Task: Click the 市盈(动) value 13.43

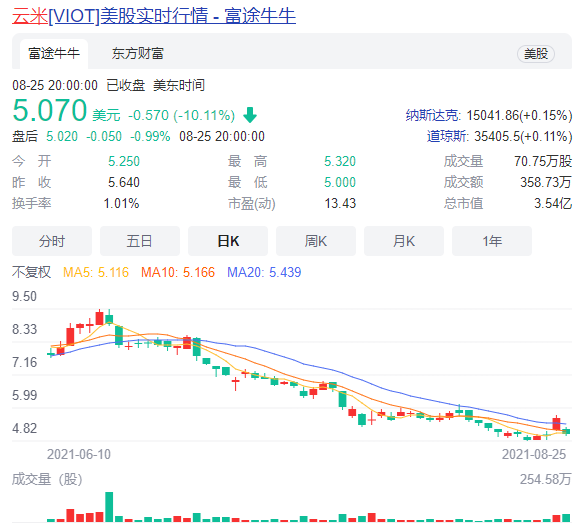Action: click(340, 203)
